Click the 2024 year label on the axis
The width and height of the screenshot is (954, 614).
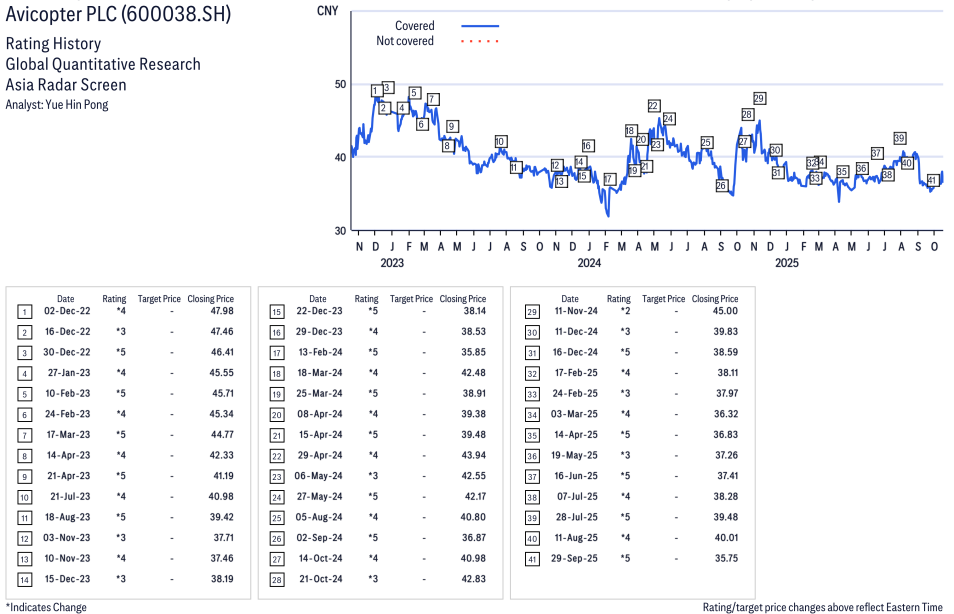click(589, 263)
